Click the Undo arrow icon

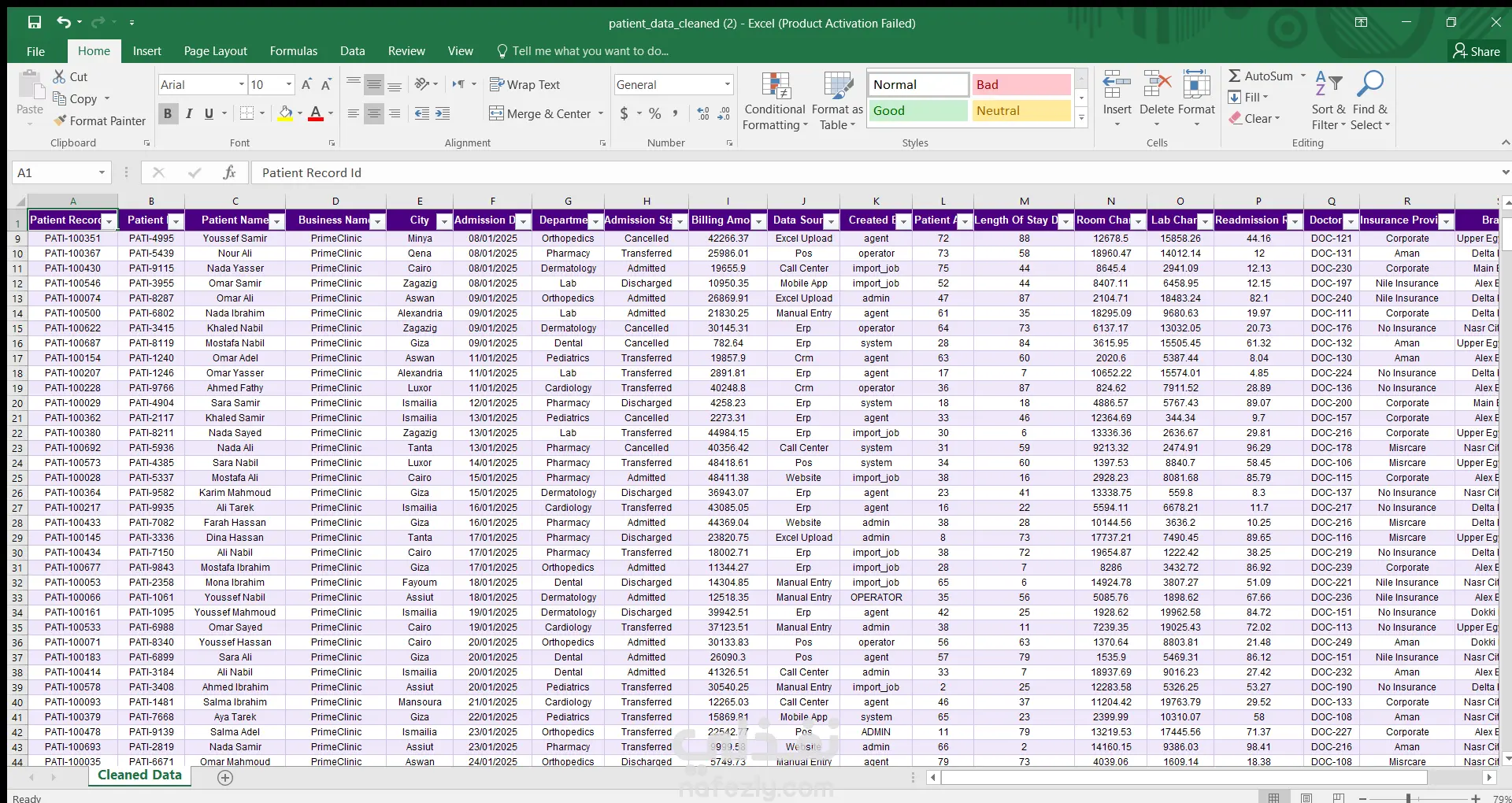point(64,23)
